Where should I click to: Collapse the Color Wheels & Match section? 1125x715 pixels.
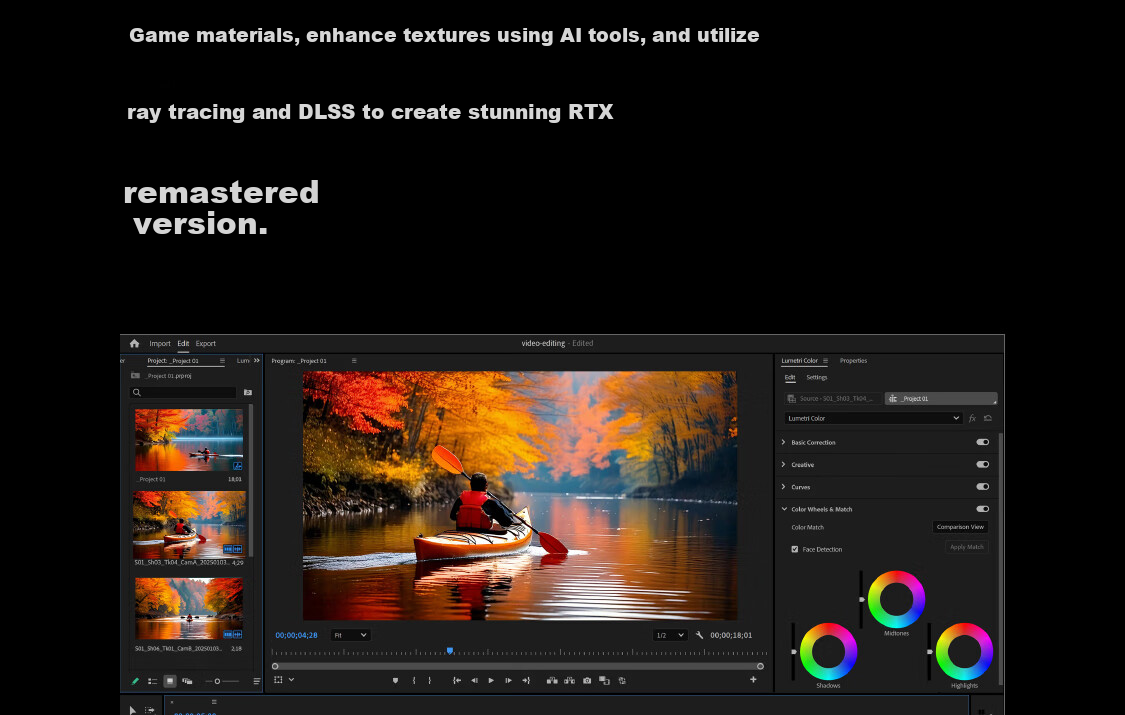tap(784, 509)
